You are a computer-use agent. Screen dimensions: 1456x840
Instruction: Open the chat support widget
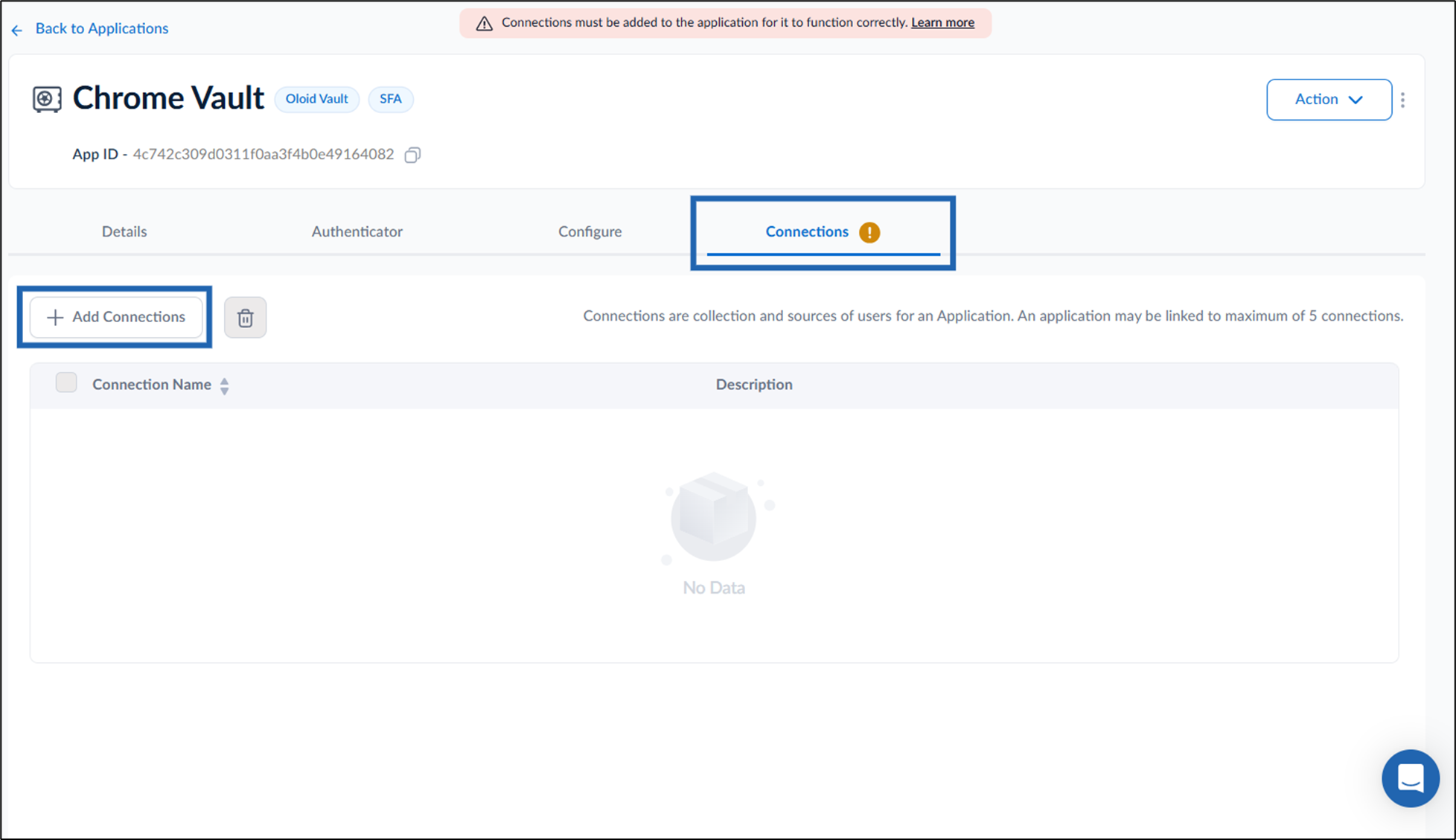[x=1410, y=778]
